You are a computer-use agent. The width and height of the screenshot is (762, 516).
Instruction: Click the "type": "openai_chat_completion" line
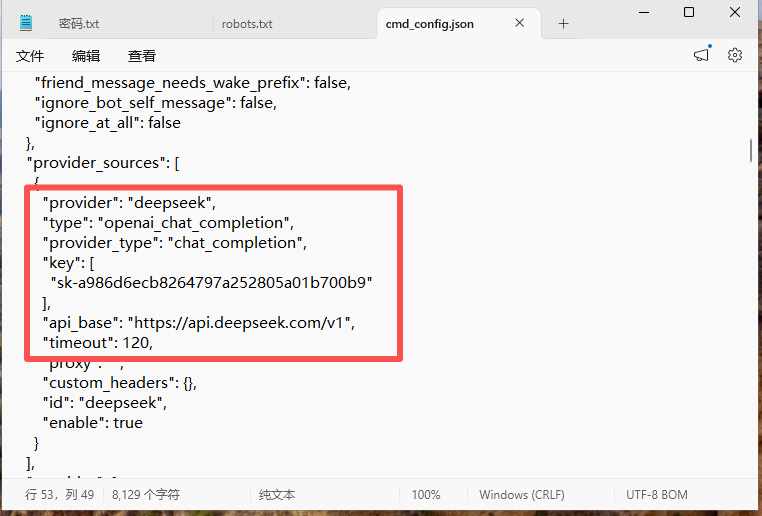coord(168,223)
